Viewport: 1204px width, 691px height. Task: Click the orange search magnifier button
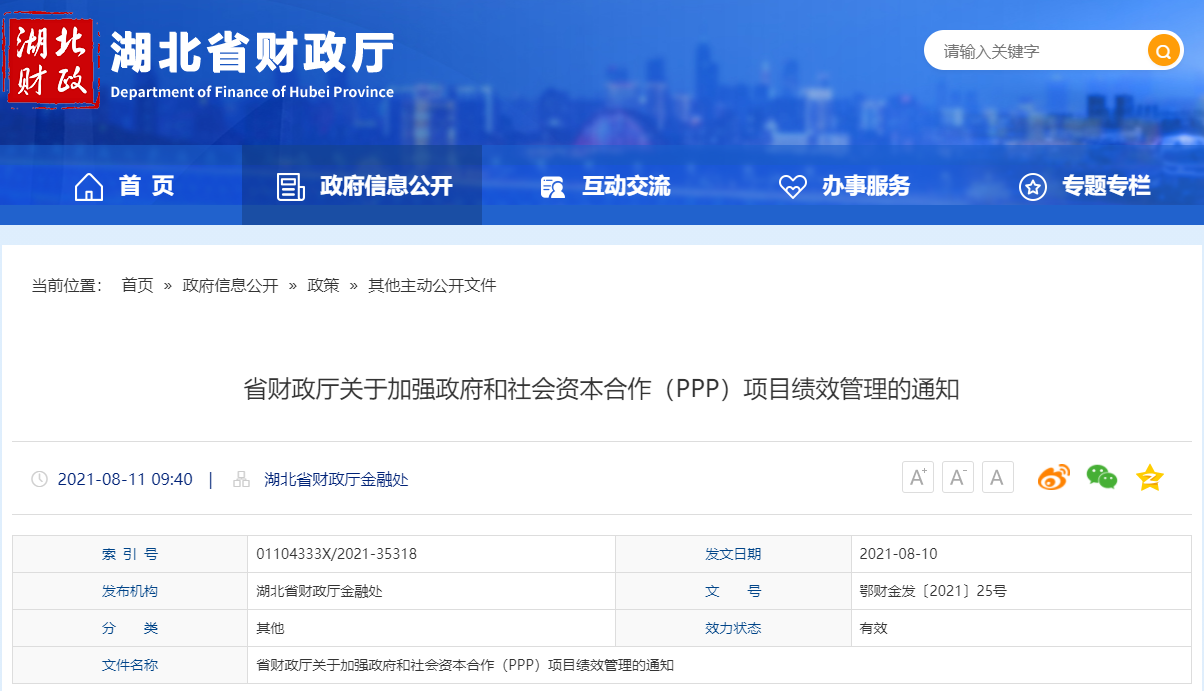pos(1163,50)
